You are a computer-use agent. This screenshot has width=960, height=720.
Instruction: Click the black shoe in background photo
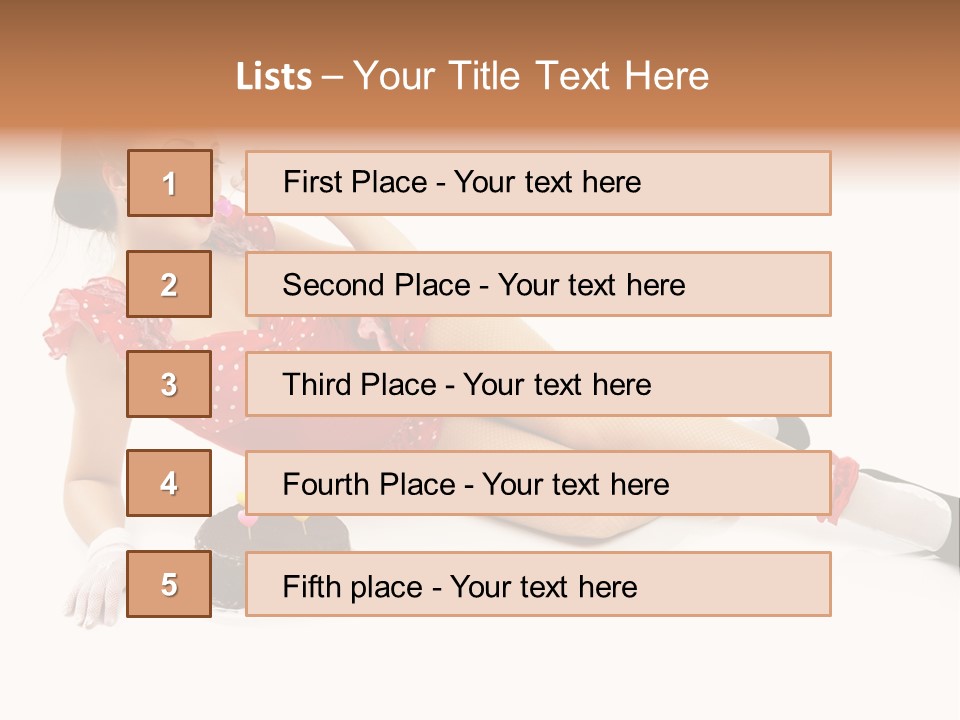(790, 432)
